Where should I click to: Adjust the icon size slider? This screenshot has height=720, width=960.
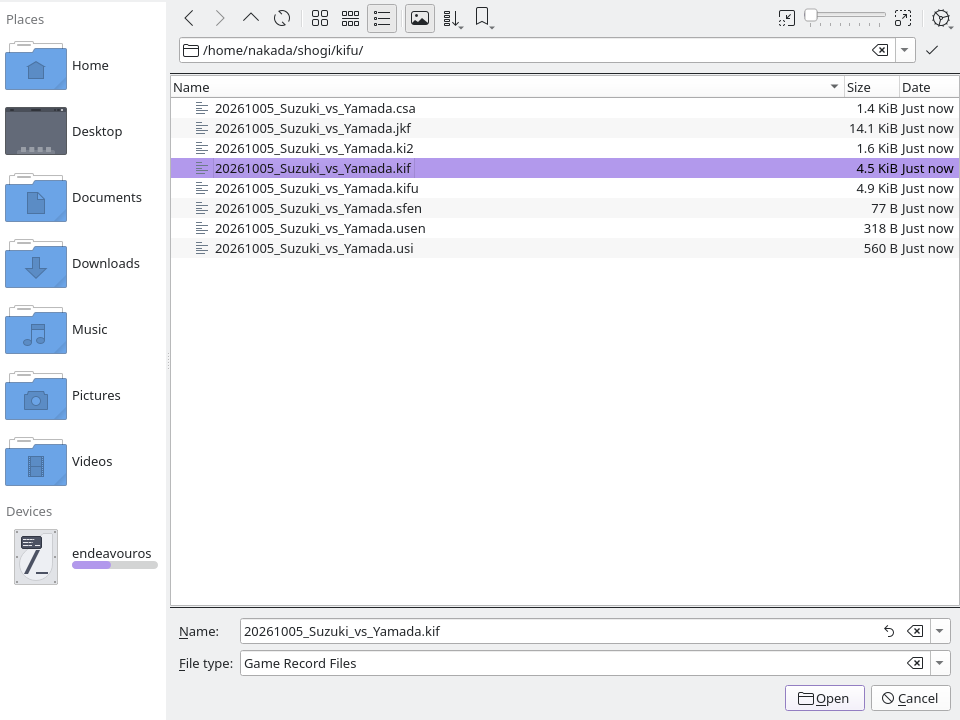coord(845,17)
